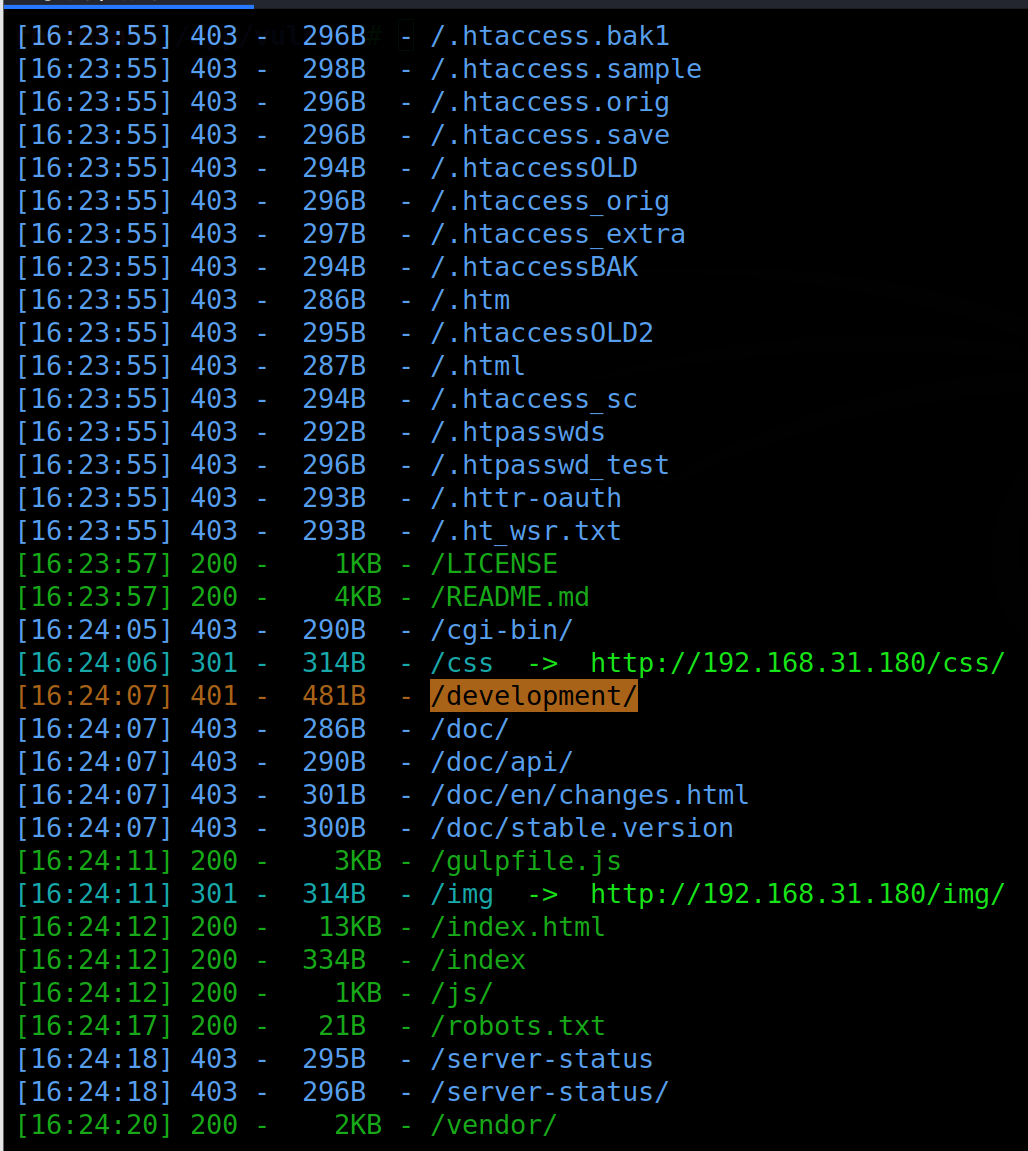
Task: Select the /.htaccess.save path
Action: click(550, 135)
